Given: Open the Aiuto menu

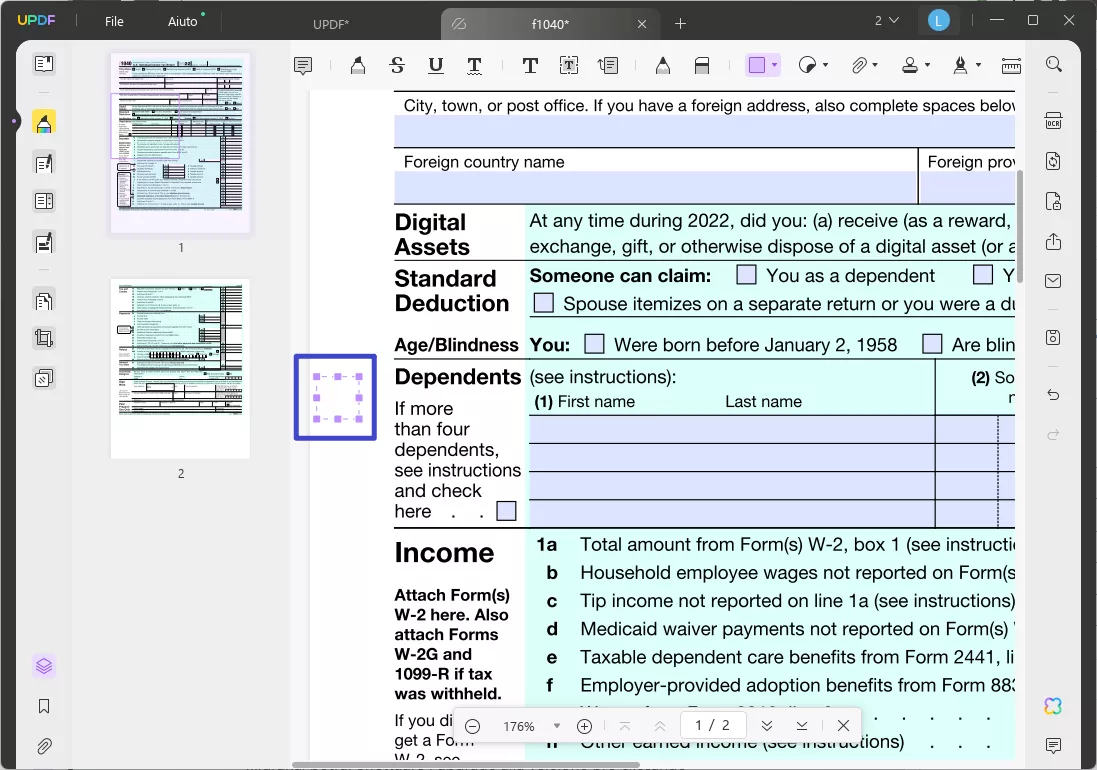Looking at the screenshot, I should point(183,22).
